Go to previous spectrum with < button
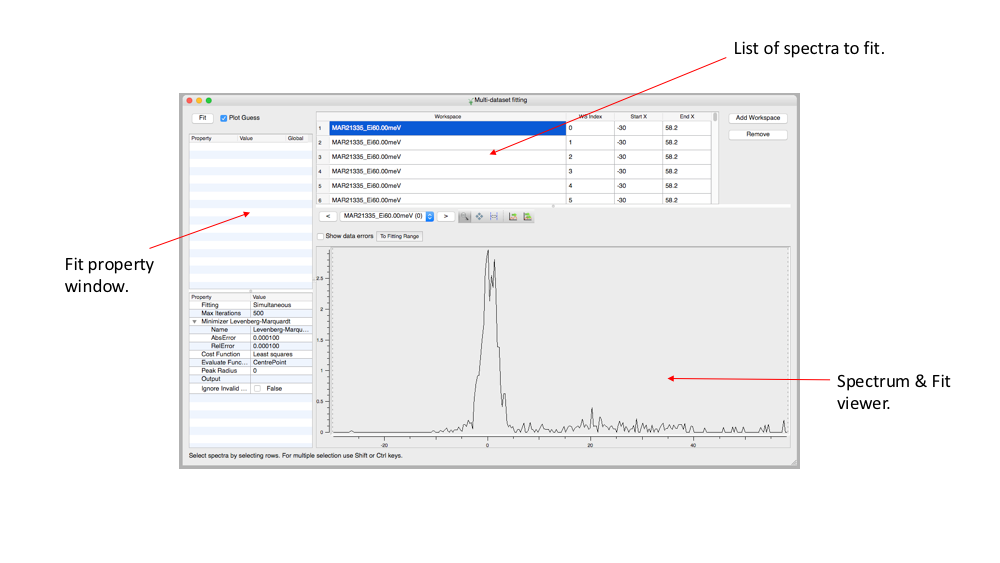The width and height of the screenshot is (1000, 563). point(327,216)
